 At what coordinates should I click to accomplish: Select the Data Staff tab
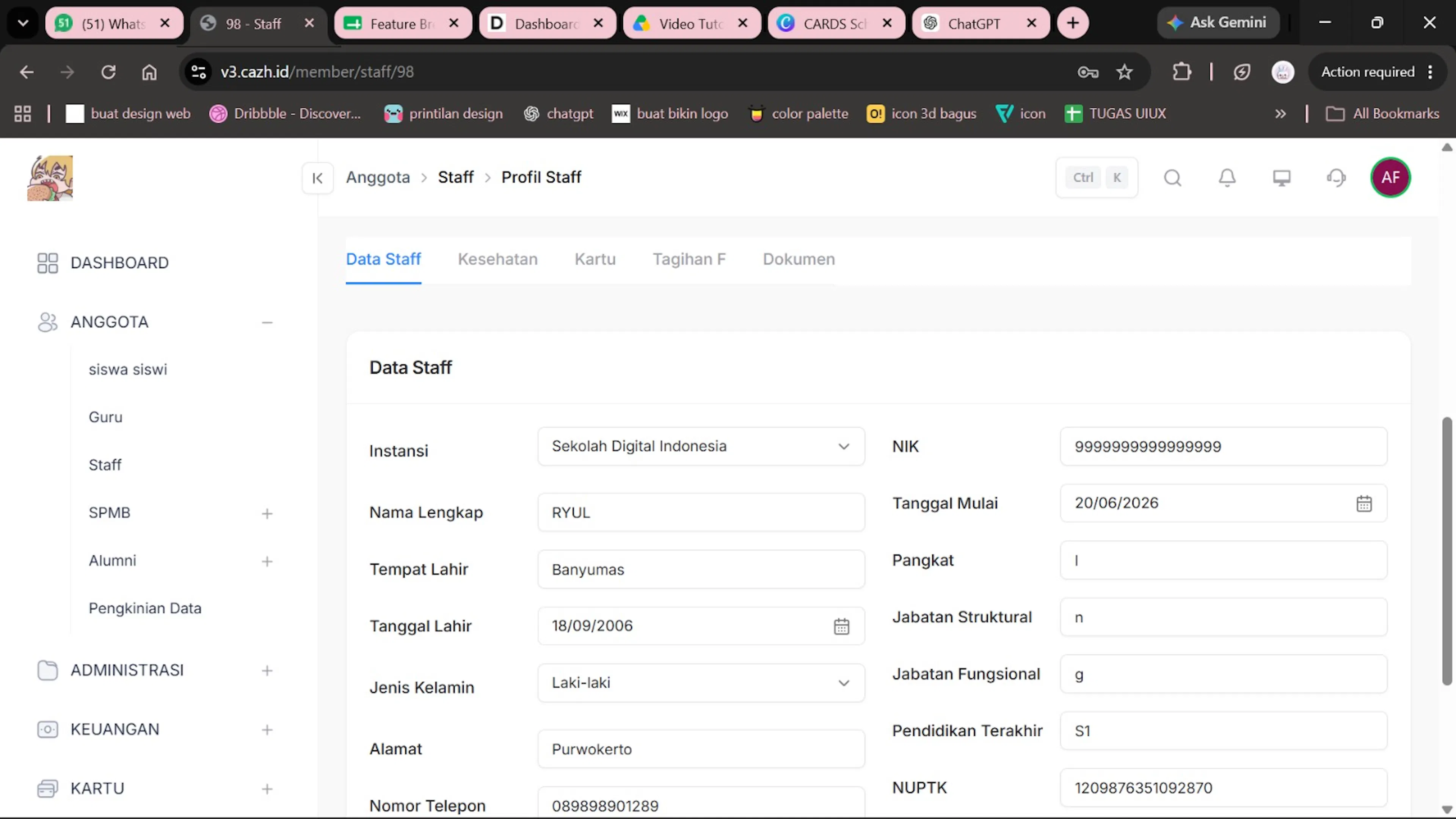[x=383, y=259]
